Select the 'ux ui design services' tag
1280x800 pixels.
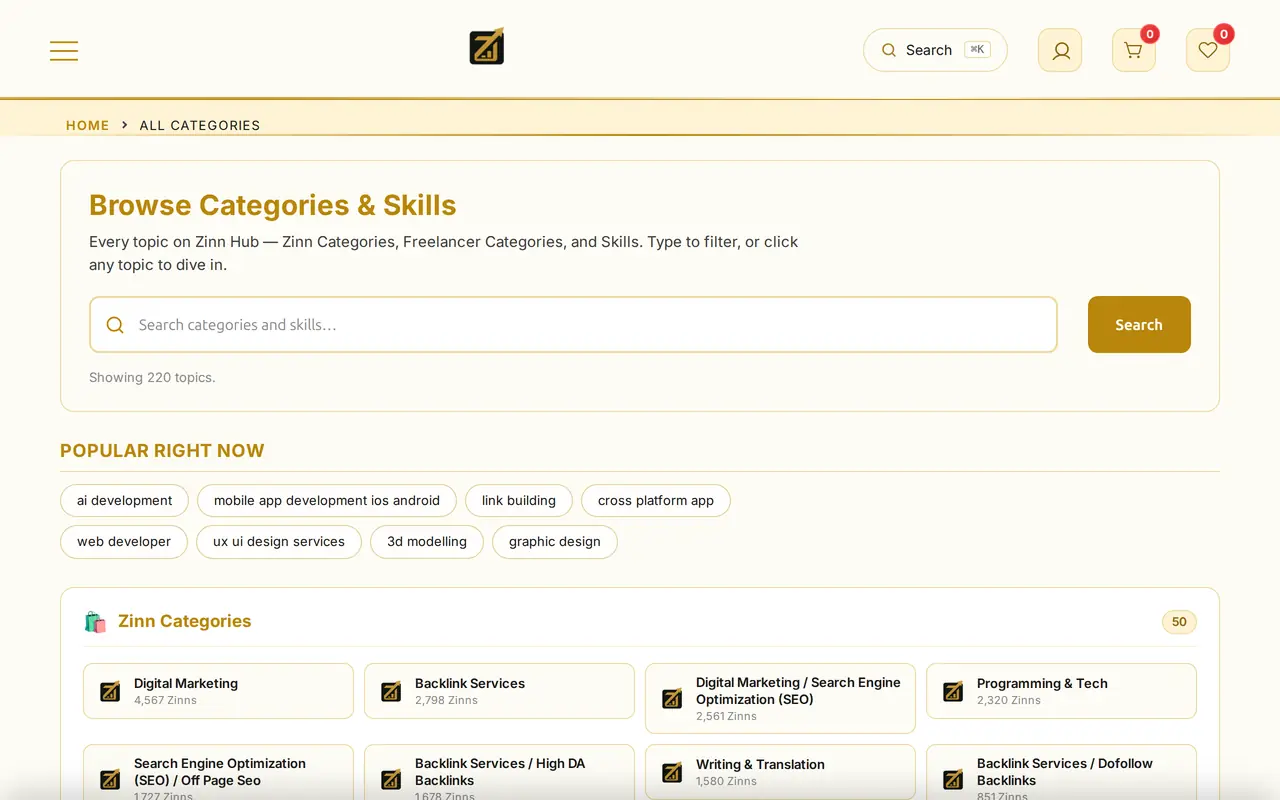click(x=279, y=541)
